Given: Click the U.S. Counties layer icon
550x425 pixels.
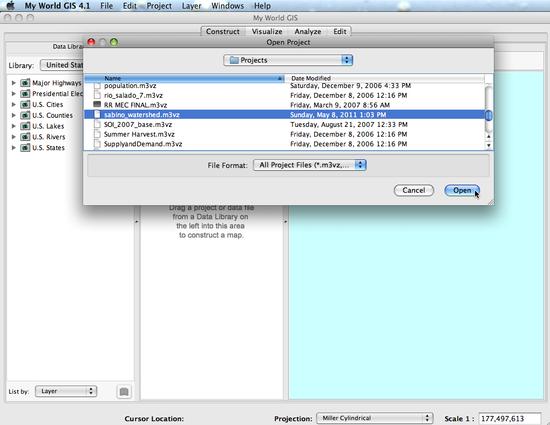Looking at the screenshot, I should tap(25, 115).
